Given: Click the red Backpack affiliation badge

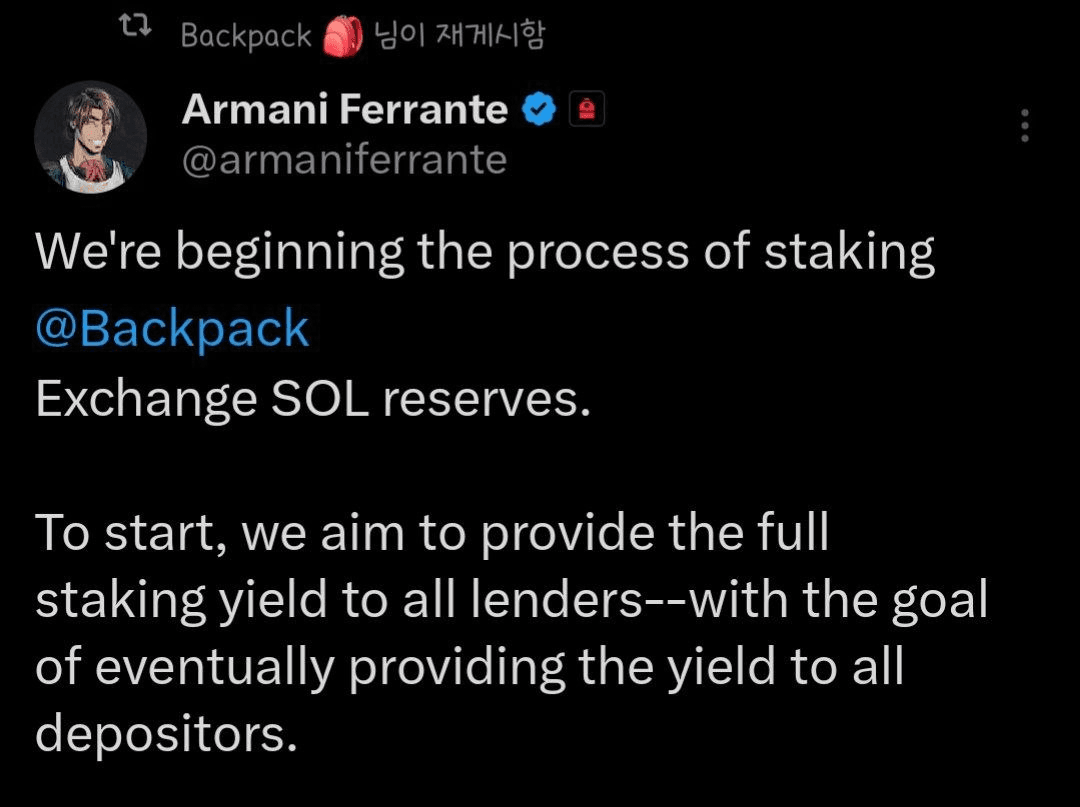Looking at the screenshot, I should coord(586,109).
